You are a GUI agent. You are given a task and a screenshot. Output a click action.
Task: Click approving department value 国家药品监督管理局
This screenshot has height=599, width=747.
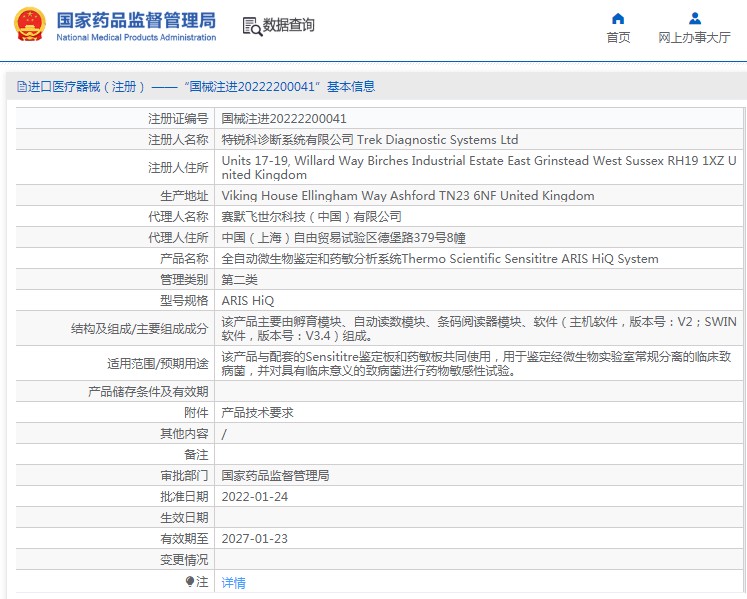(275, 475)
